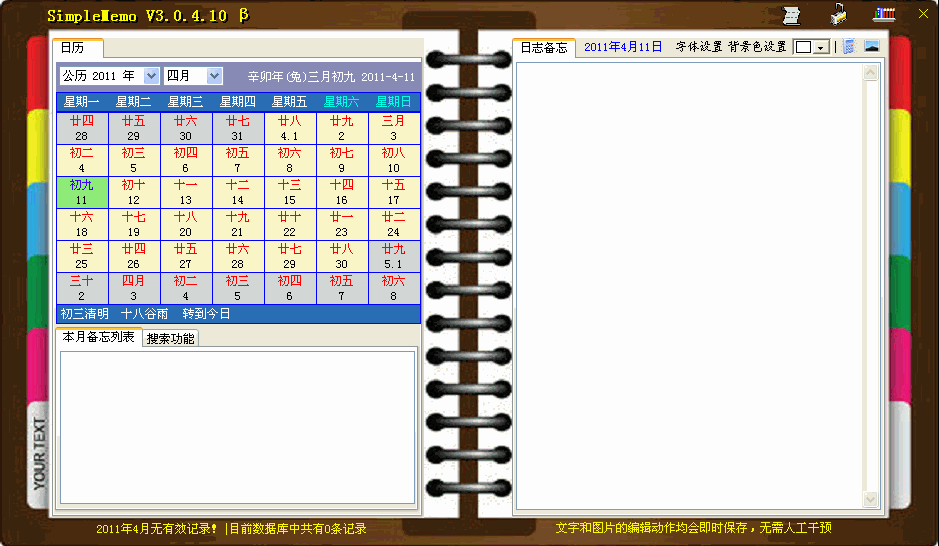Image resolution: width=939 pixels, height=546 pixels.
Task: Click the 星期日 column header
Action: [393, 102]
